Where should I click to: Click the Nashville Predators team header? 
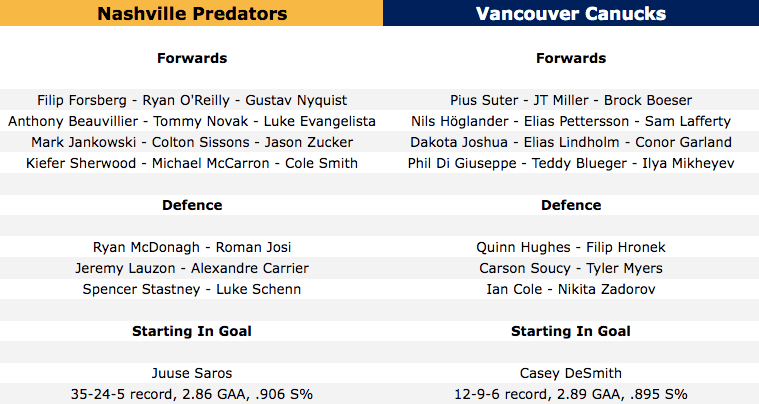pyautogui.click(x=192, y=14)
